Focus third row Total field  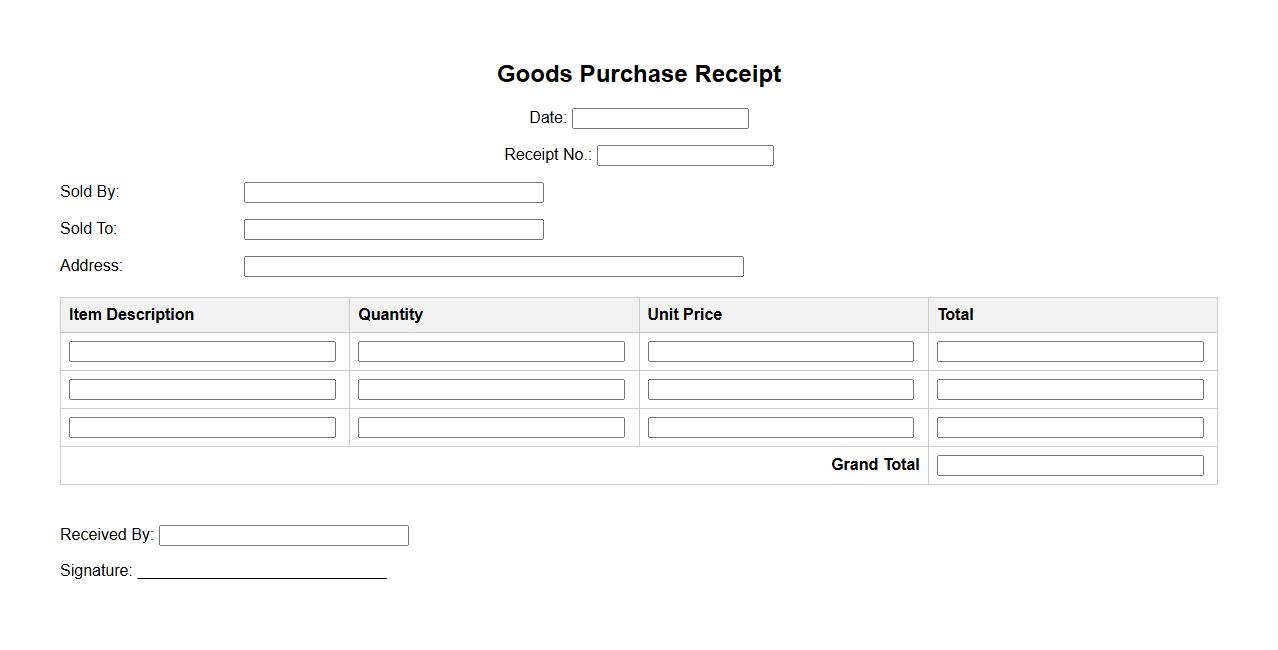point(1070,428)
